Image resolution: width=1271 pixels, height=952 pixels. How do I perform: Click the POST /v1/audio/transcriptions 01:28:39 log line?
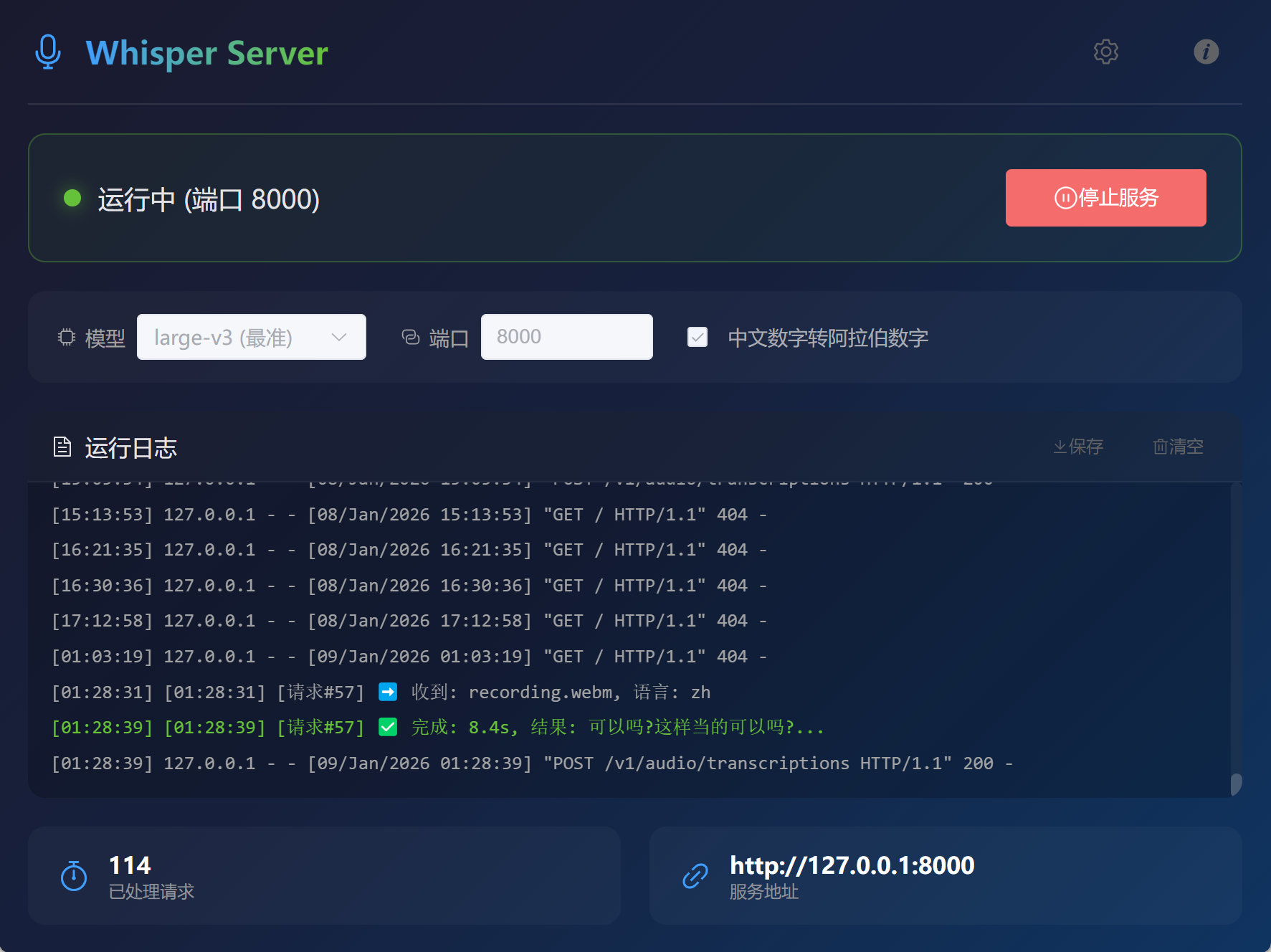(533, 763)
